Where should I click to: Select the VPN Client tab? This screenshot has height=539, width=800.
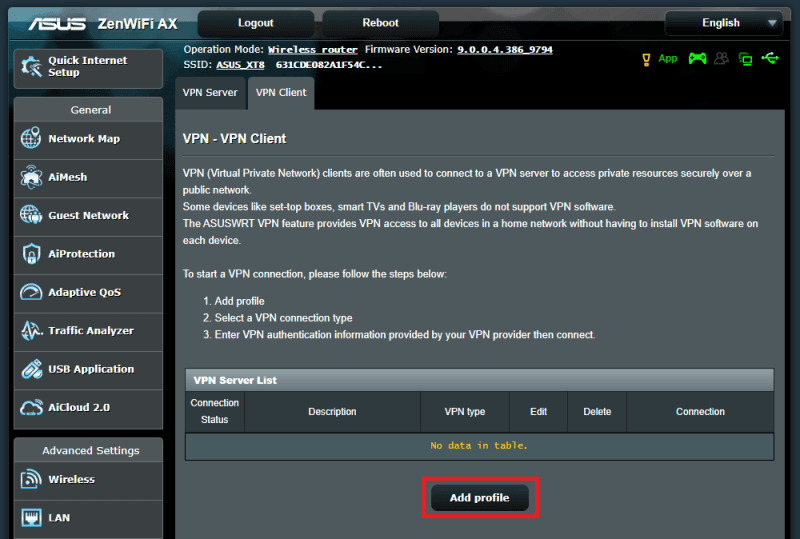coord(280,93)
